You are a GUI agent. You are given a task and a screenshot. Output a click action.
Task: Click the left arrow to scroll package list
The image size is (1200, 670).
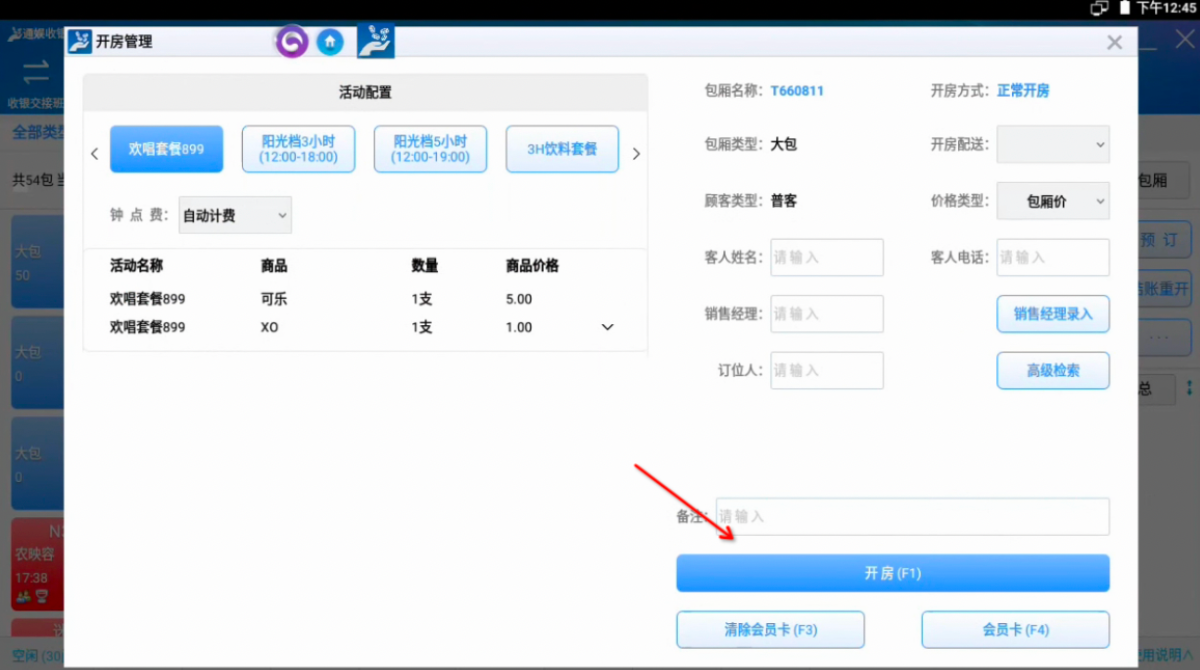[x=95, y=153]
